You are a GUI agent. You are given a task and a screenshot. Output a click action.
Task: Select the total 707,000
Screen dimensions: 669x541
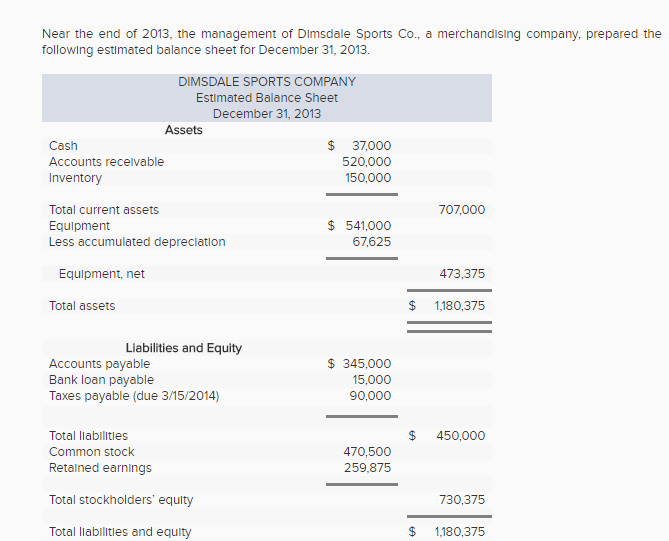click(x=462, y=210)
